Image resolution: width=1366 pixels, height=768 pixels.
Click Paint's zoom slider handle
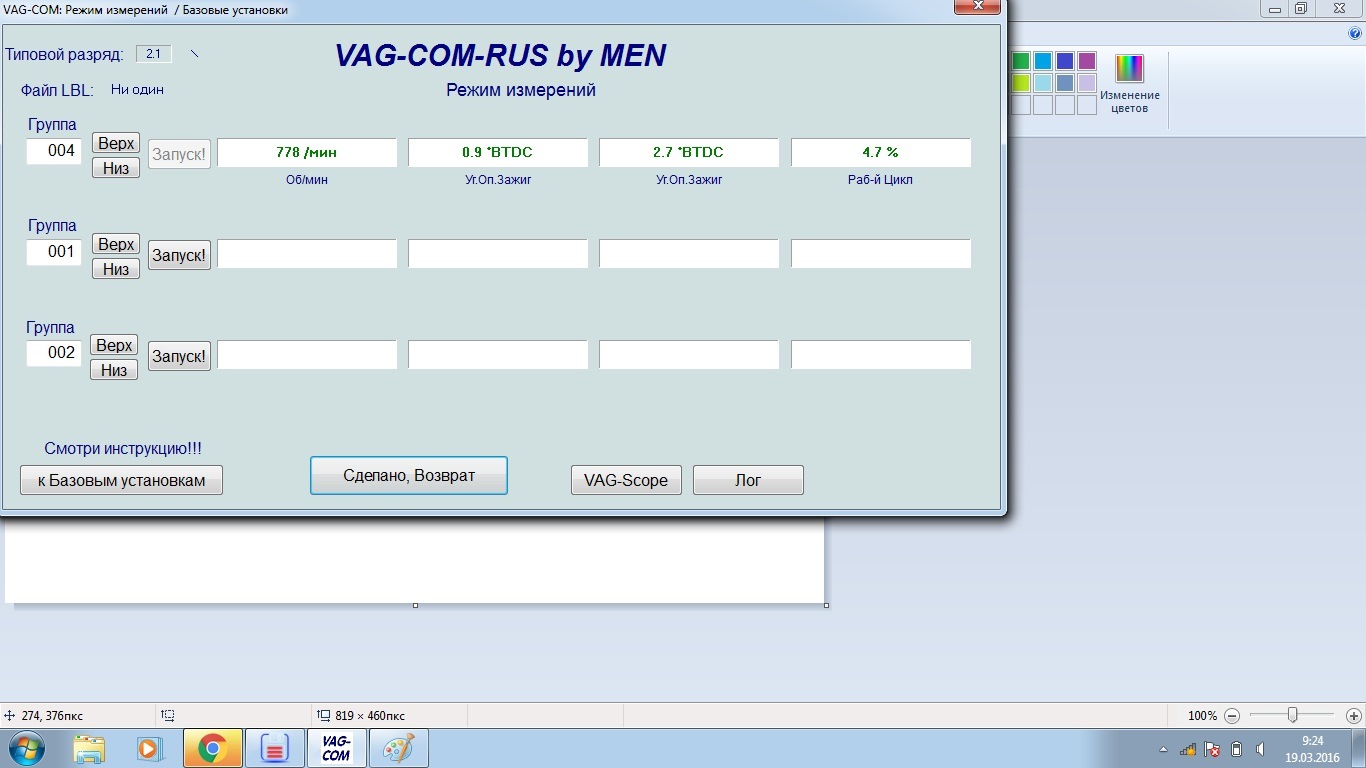point(1293,716)
